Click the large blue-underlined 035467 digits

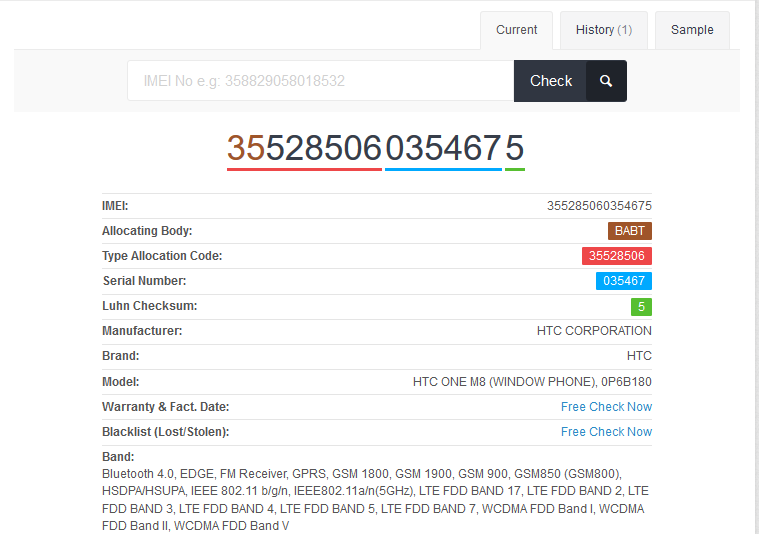[443, 148]
